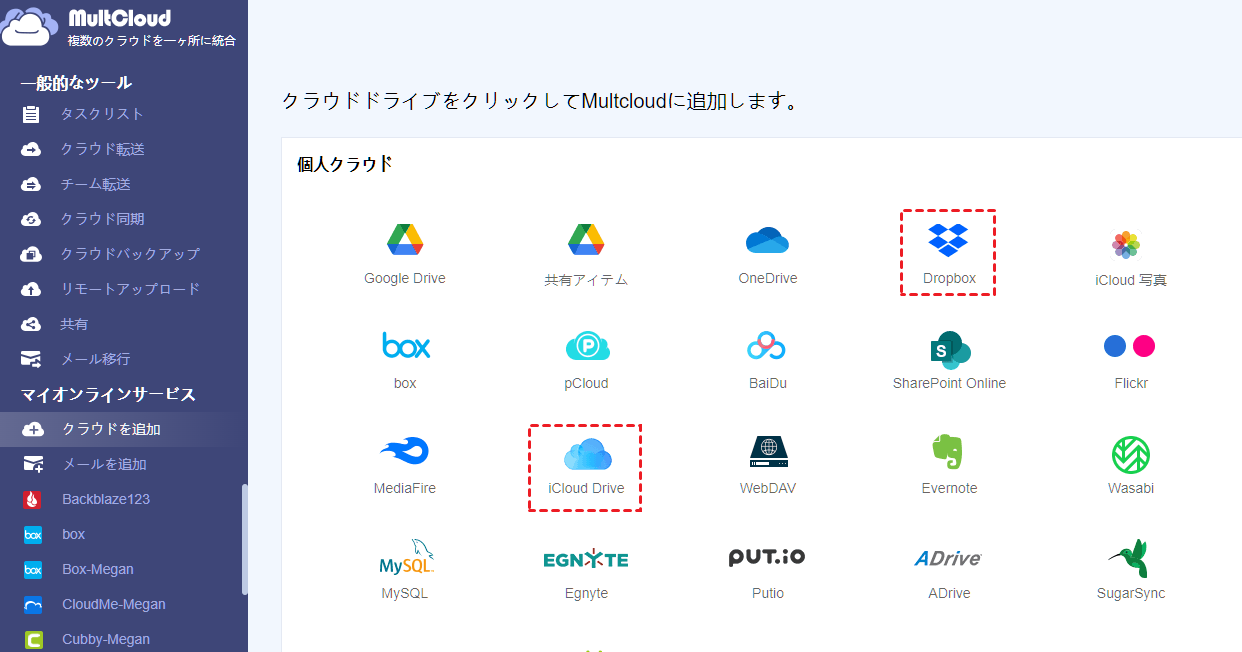
Task: Open クラウド同期 menu item
Action: click(102, 219)
